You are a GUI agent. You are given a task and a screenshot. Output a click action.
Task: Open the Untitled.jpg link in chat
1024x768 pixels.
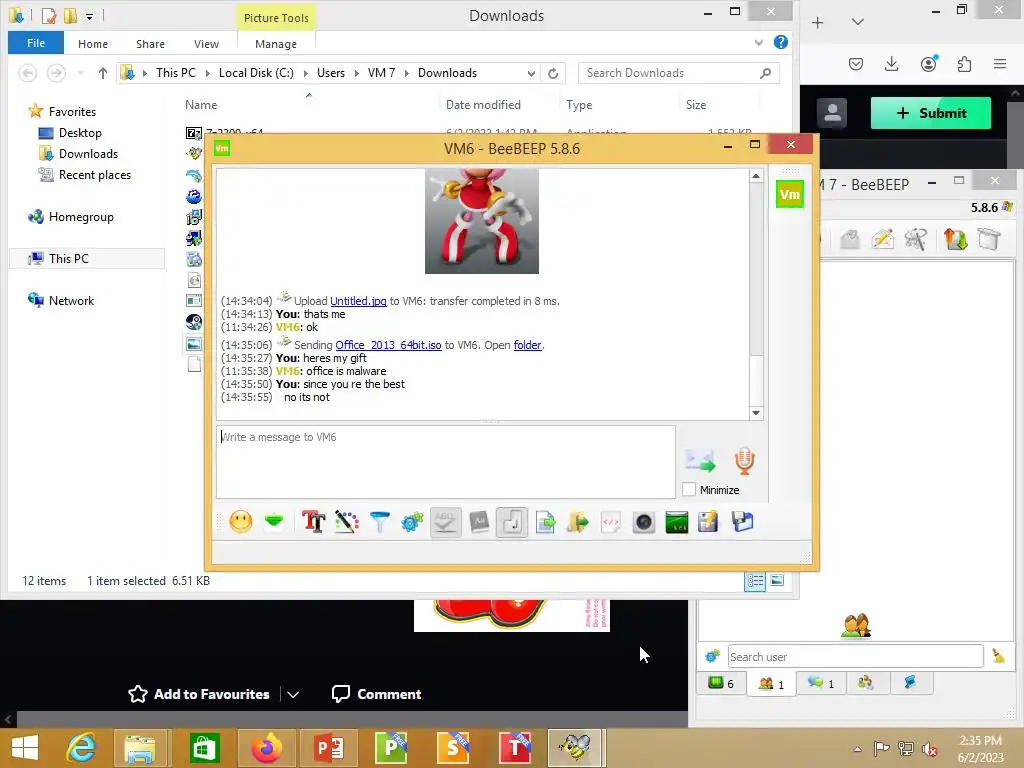358,301
